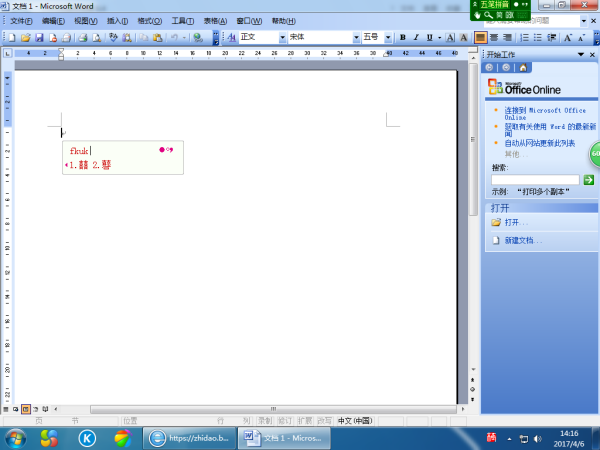600x450 pixels.
Task: Click the Undo arrow icon
Action: tap(174, 38)
